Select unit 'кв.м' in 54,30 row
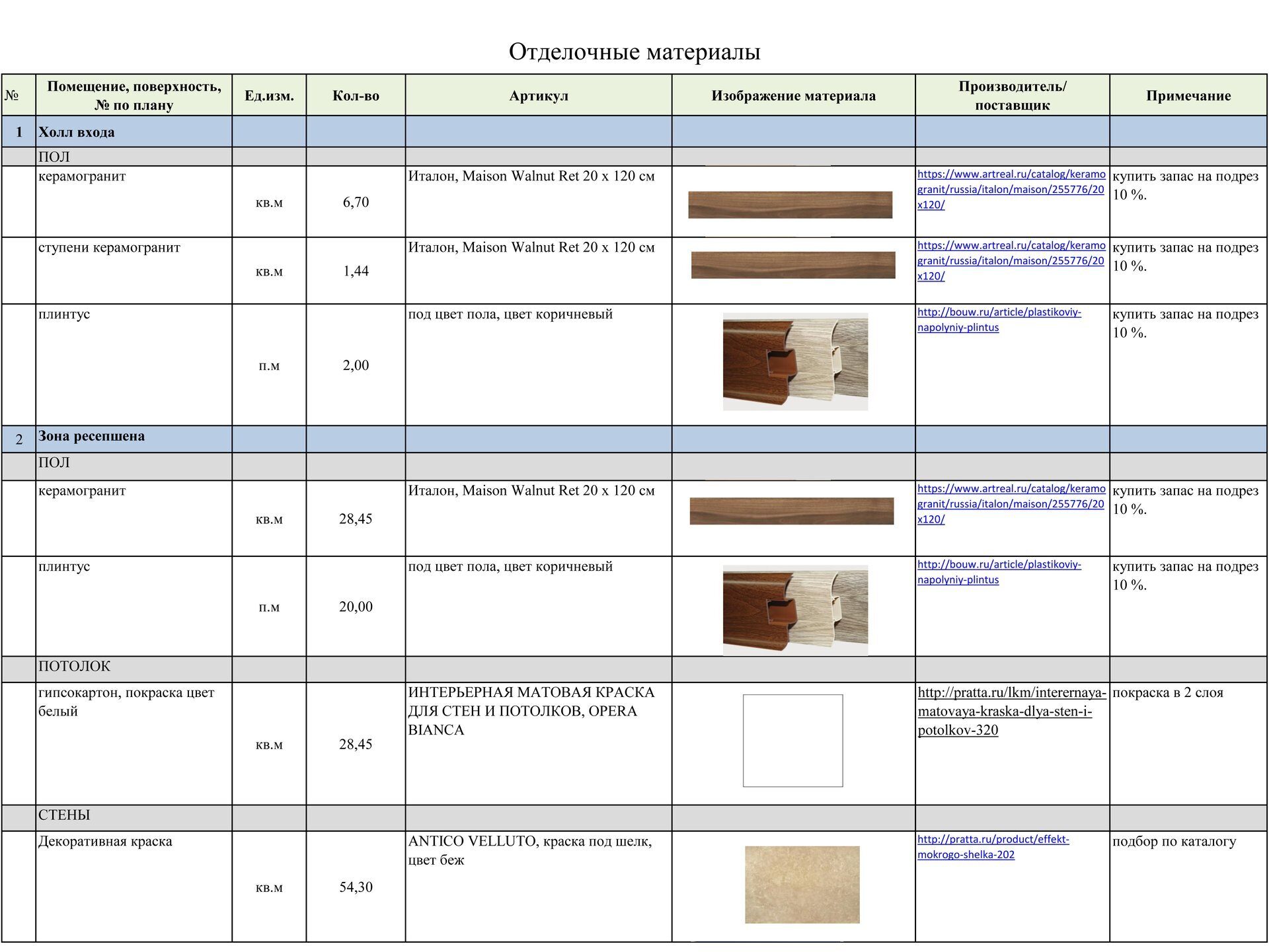Viewport: 1269px width, 952px height. 269,887
